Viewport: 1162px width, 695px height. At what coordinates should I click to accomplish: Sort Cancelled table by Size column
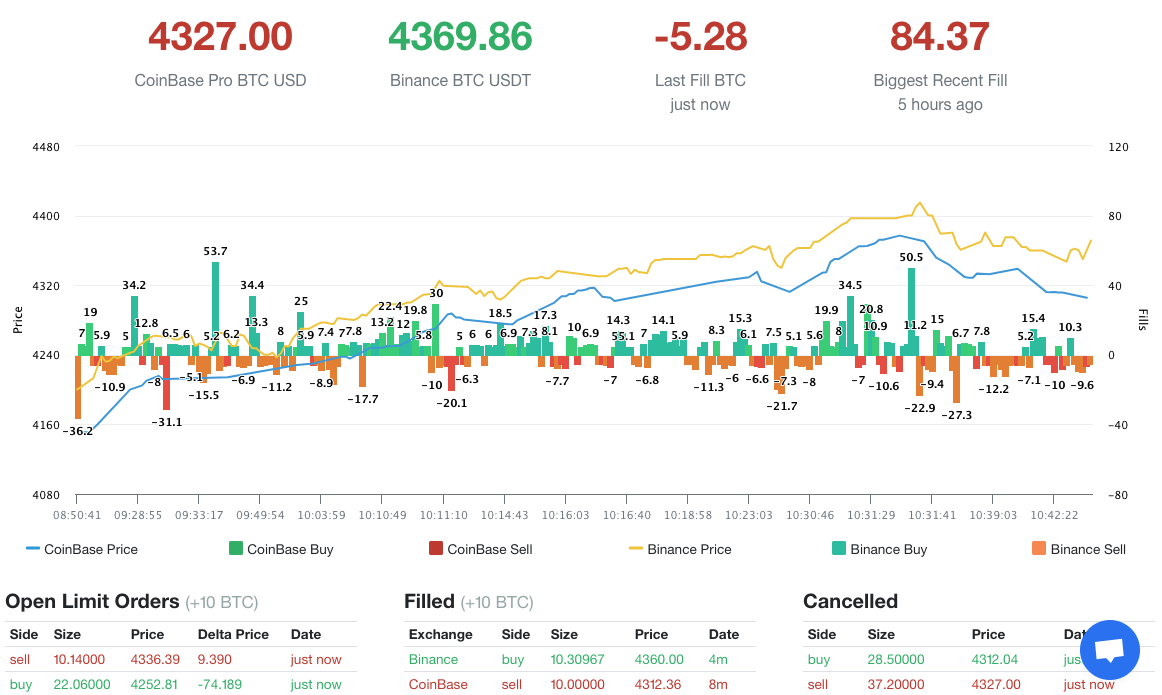pos(881,634)
